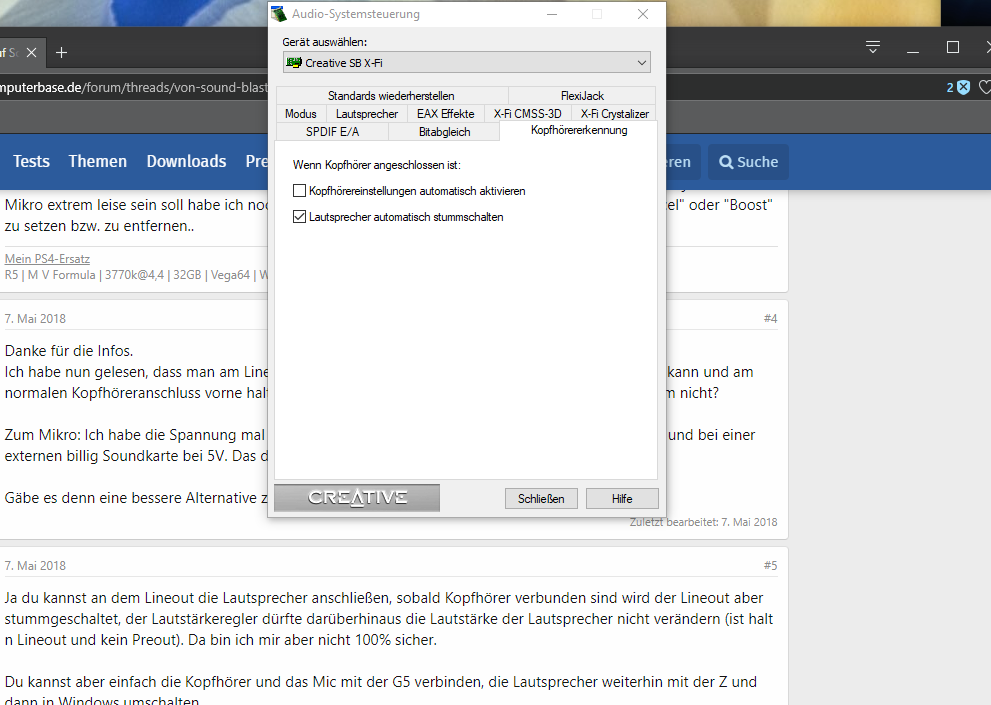Click post number #4 link
This screenshot has height=705, width=991.
[770, 318]
